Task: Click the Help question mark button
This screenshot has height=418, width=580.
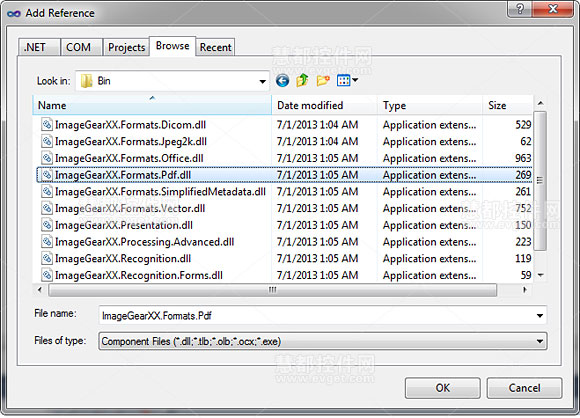Action: point(520,9)
